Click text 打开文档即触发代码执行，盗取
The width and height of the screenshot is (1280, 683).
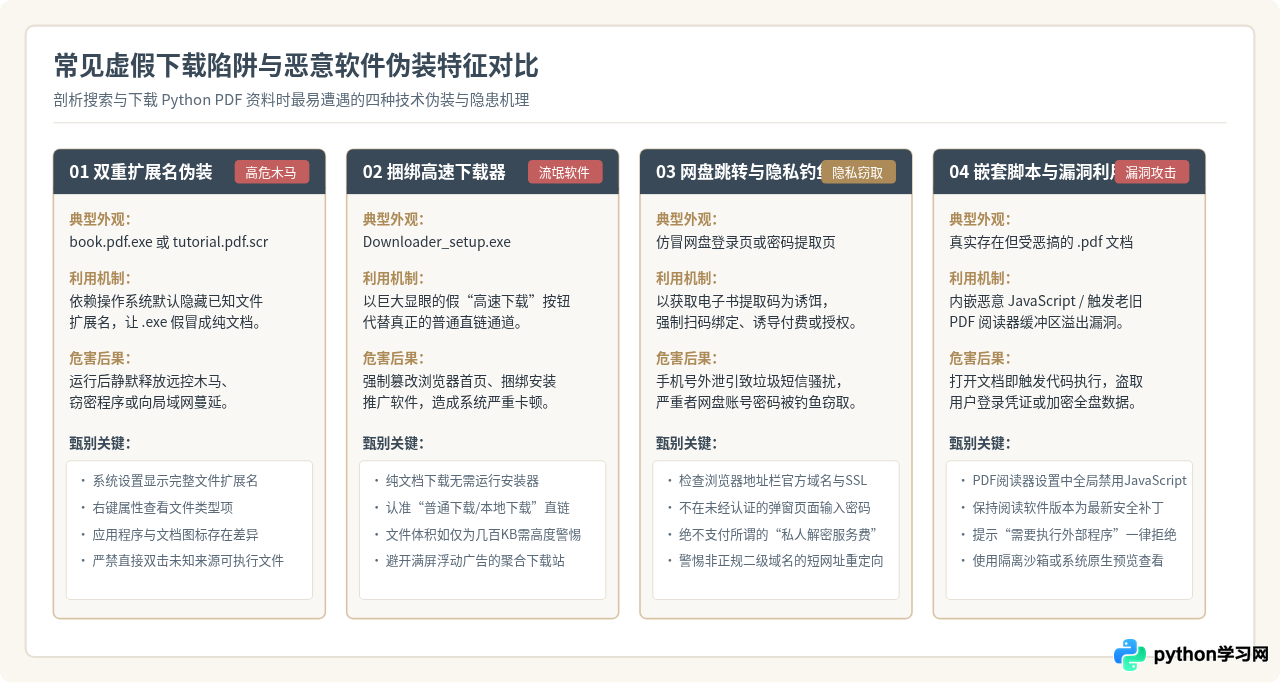(x=1046, y=381)
